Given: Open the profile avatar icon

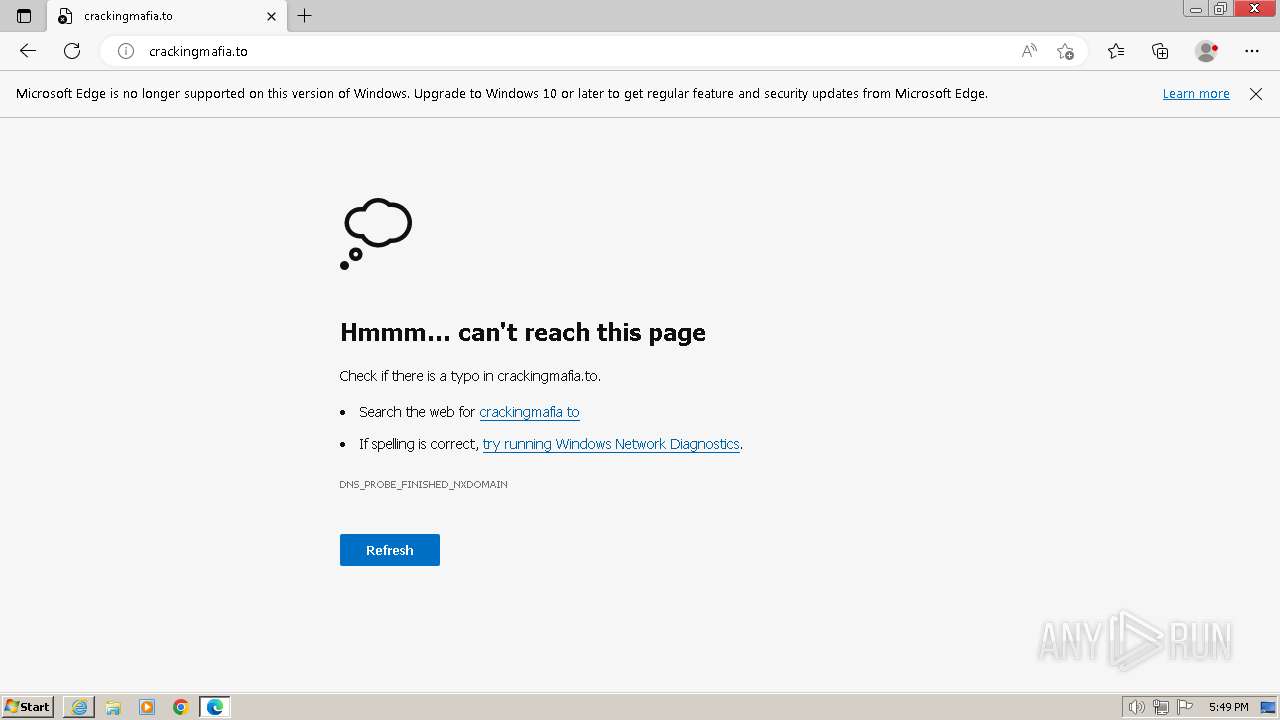Looking at the screenshot, I should [1207, 51].
